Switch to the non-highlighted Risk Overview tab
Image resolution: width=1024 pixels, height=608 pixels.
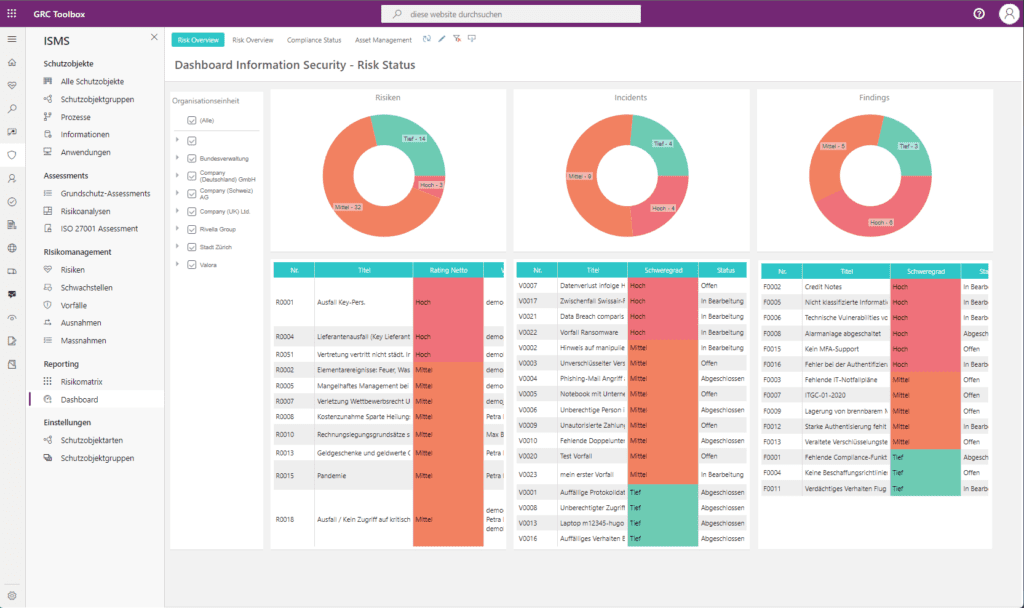tap(253, 40)
